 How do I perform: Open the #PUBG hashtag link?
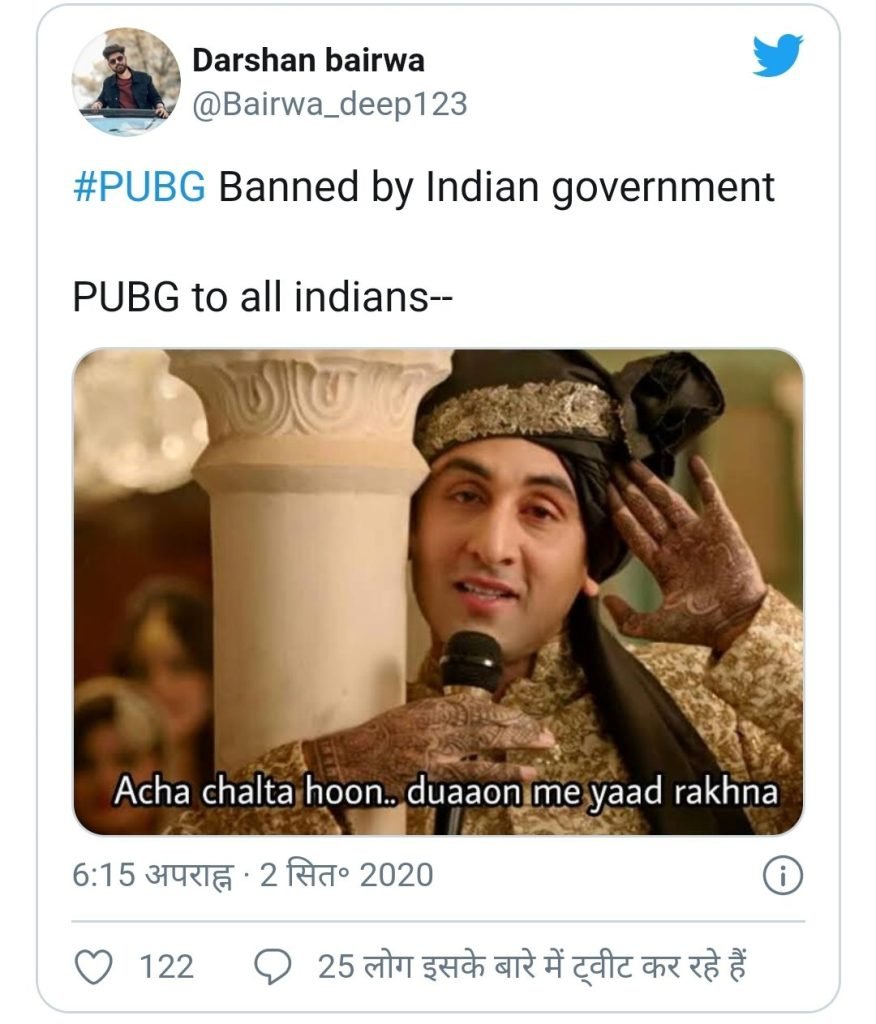point(139,187)
